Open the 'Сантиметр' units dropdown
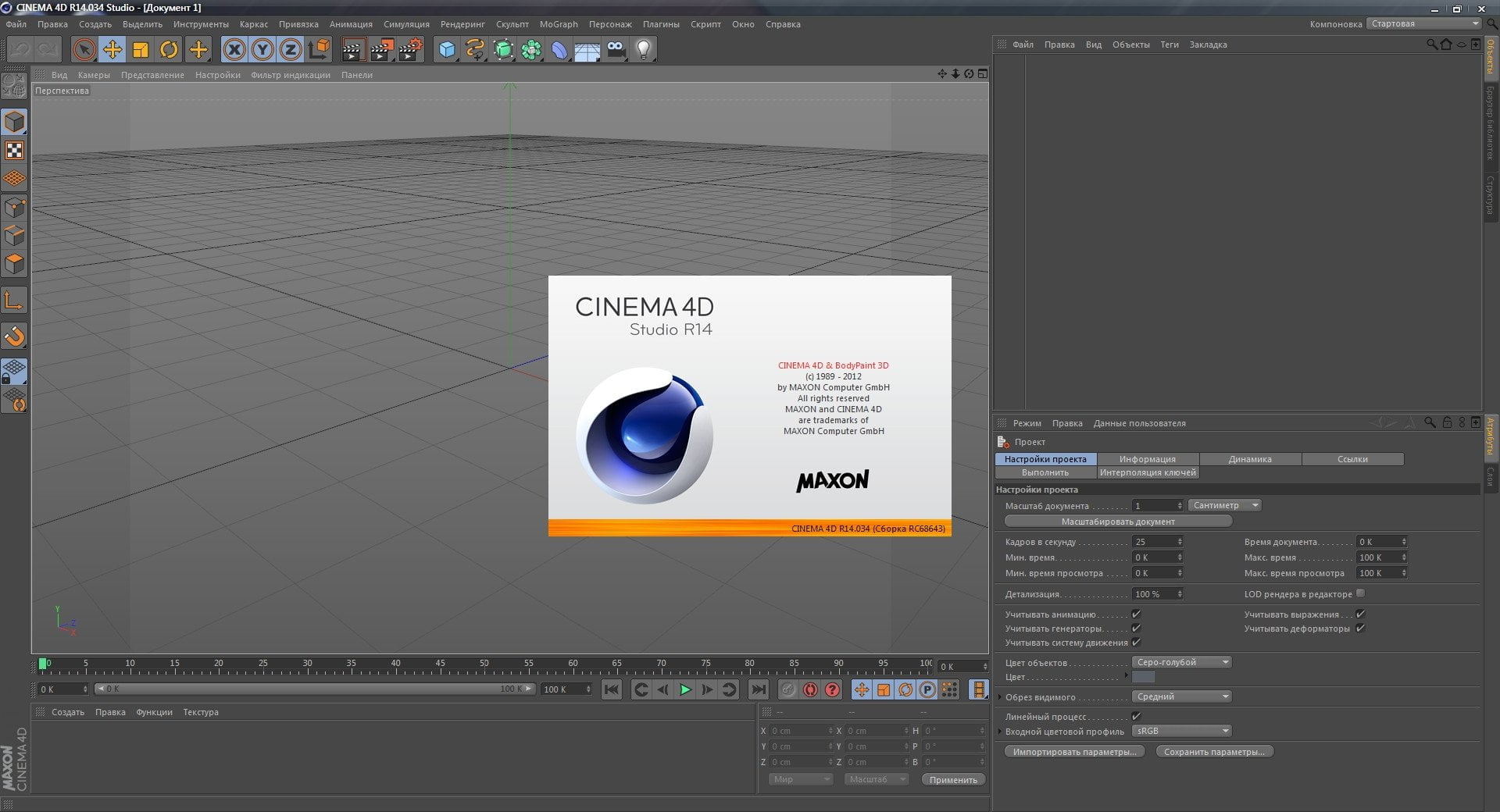 [1225, 505]
